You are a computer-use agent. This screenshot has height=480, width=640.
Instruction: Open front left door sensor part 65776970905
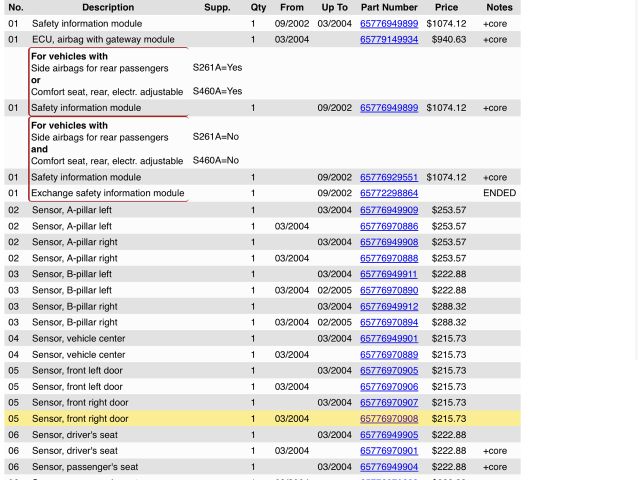click(389, 371)
